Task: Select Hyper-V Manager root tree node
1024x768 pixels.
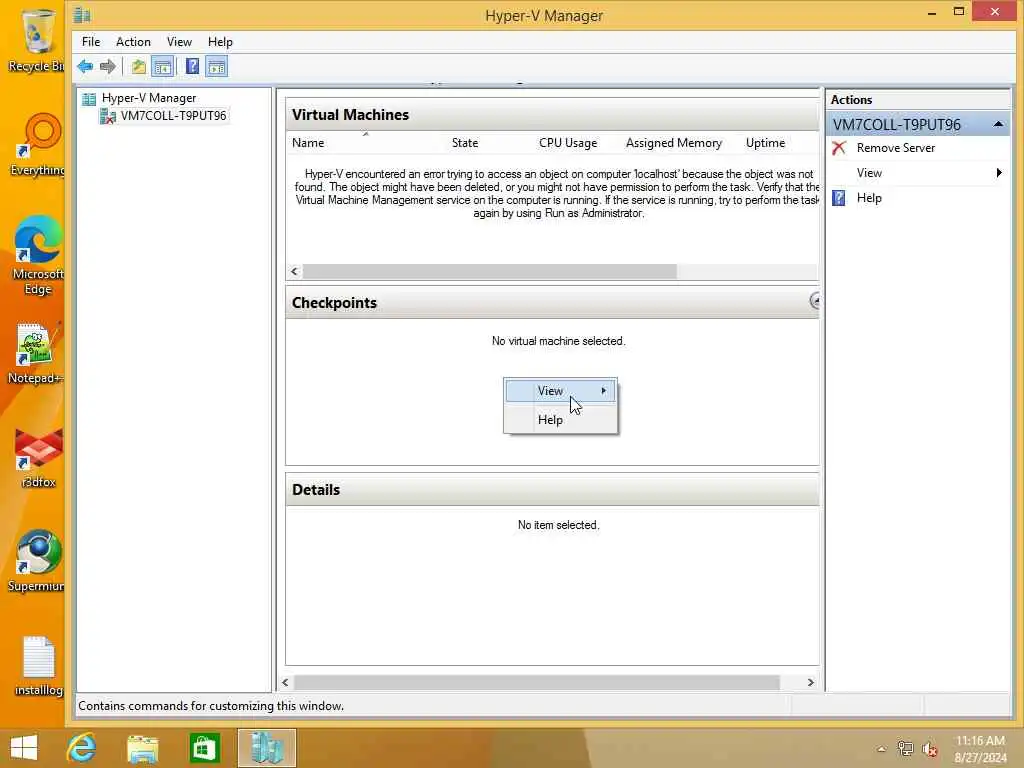Action: [x=148, y=98]
